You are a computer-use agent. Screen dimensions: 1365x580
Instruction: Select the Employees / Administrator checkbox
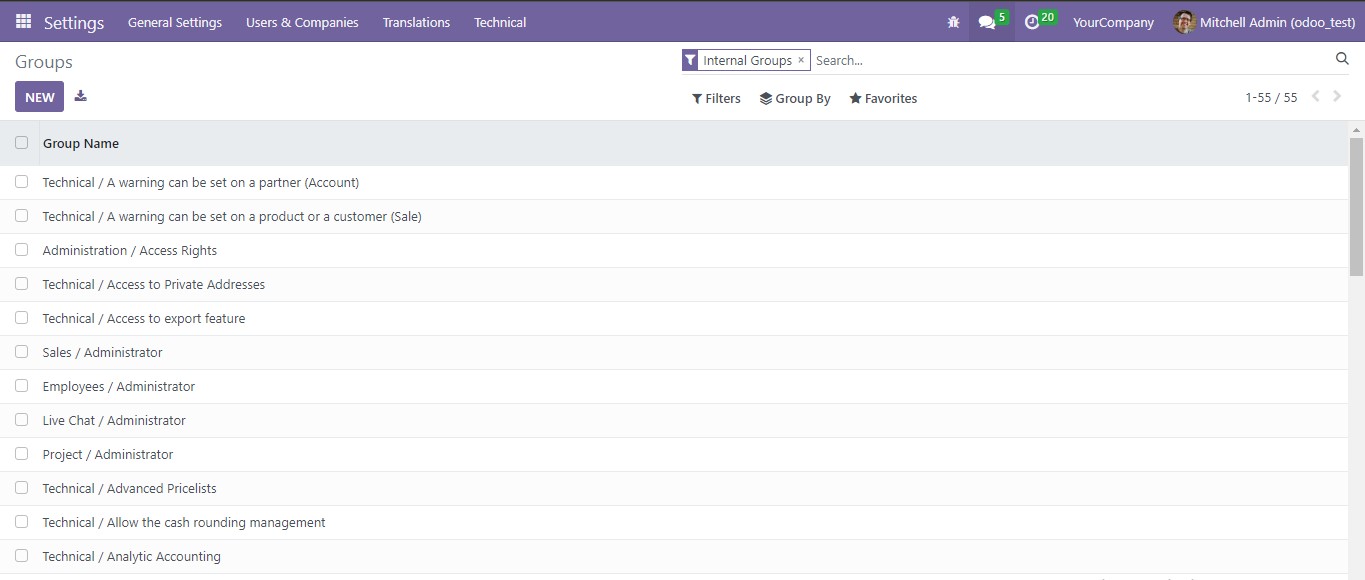[x=21, y=386]
